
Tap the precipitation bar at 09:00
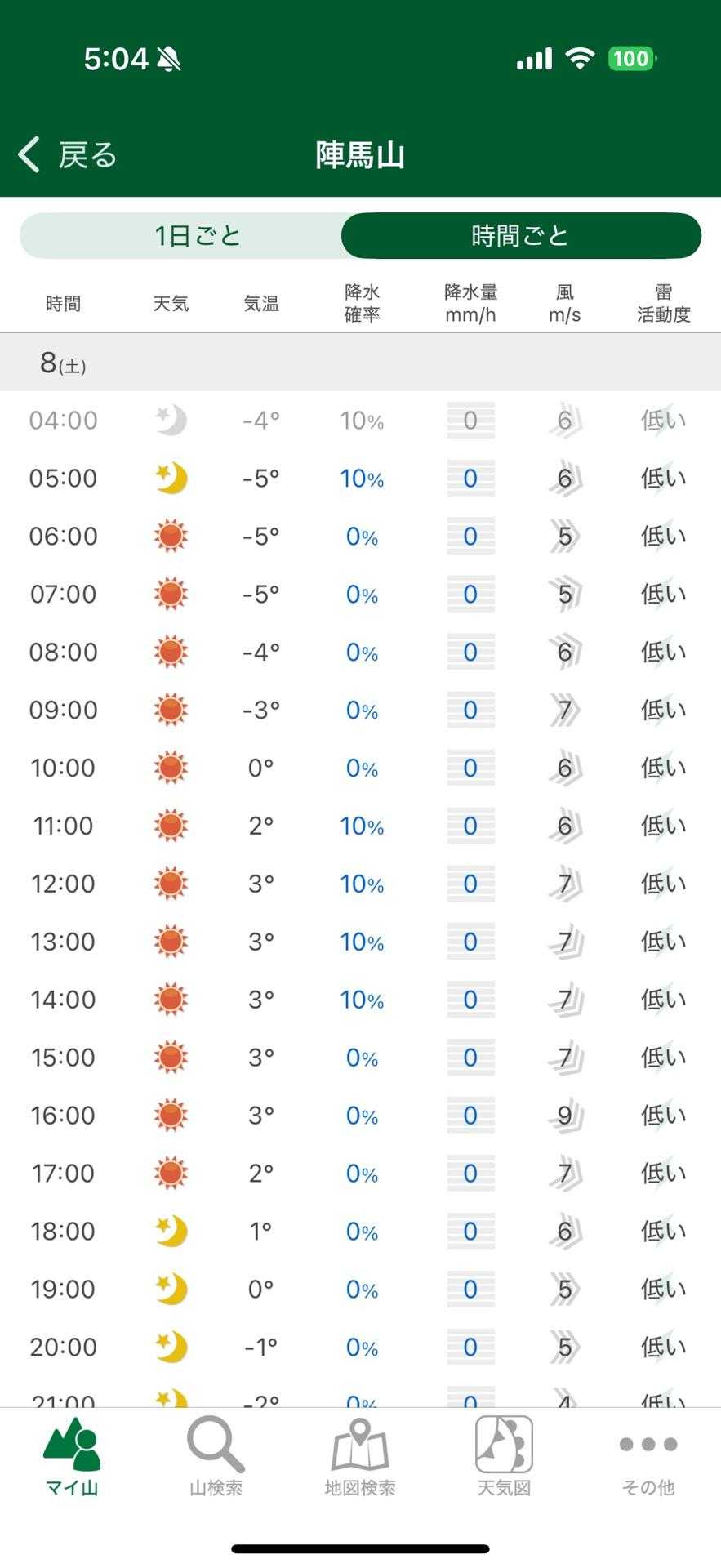click(x=470, y=710)
